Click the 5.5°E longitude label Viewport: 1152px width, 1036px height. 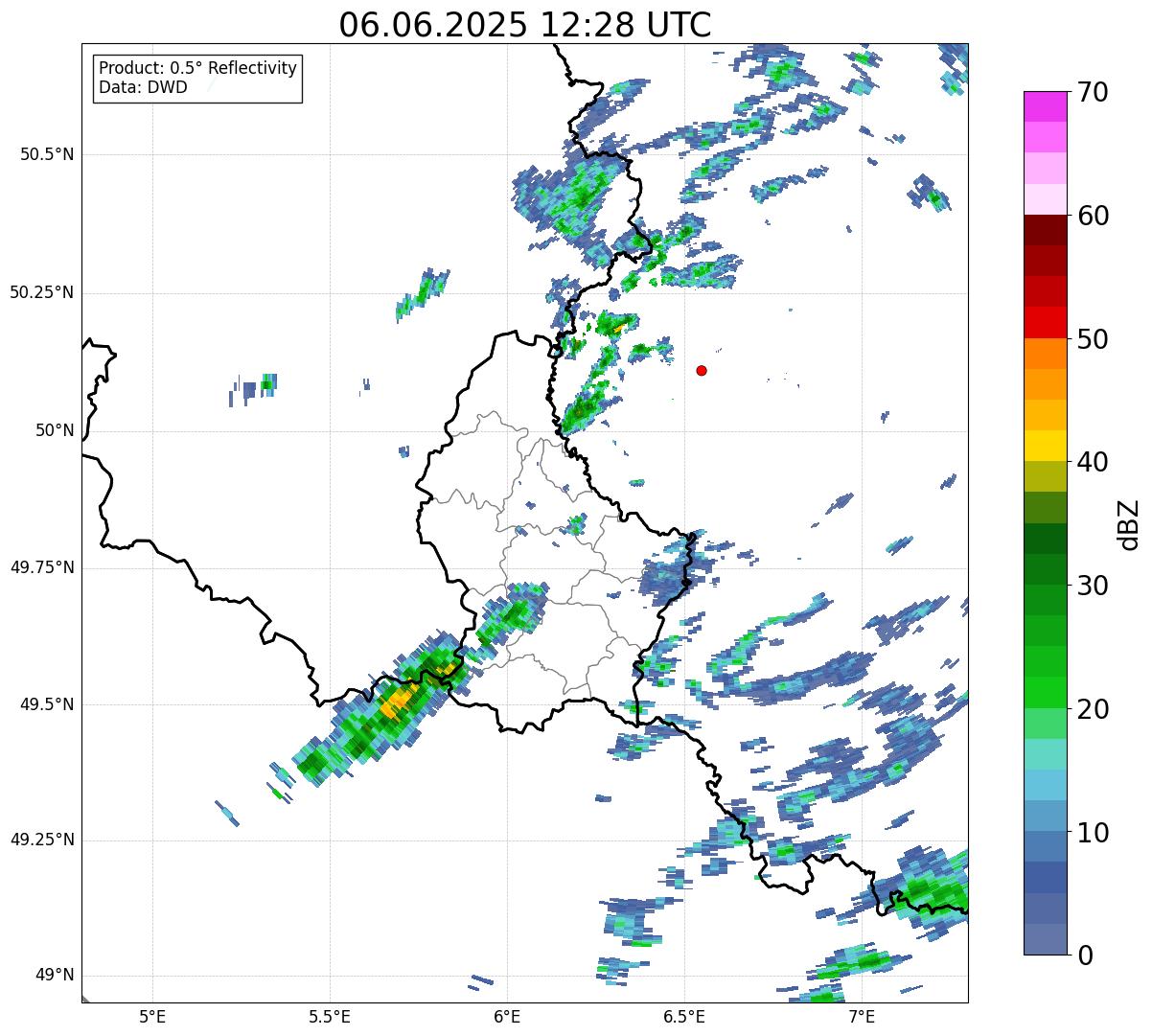pyautogui.click(x=330, y=1016)
